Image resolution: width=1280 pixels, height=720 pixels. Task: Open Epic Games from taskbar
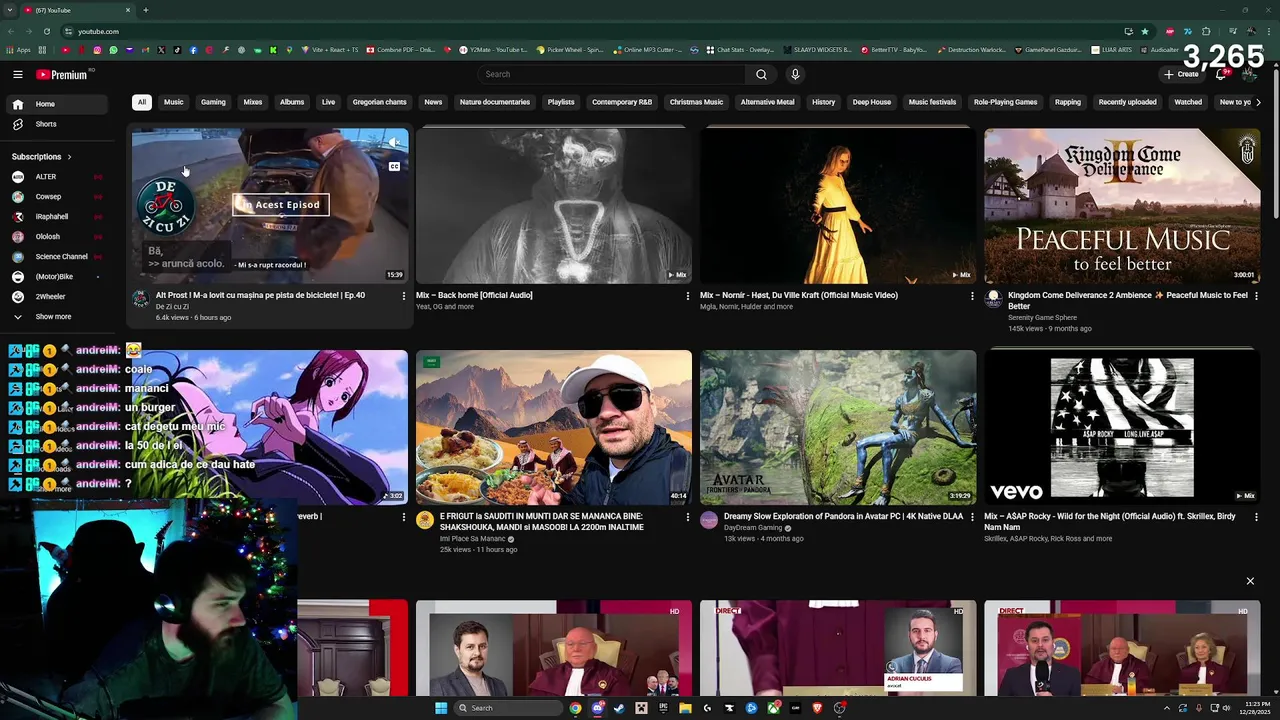tap(663, 708)
